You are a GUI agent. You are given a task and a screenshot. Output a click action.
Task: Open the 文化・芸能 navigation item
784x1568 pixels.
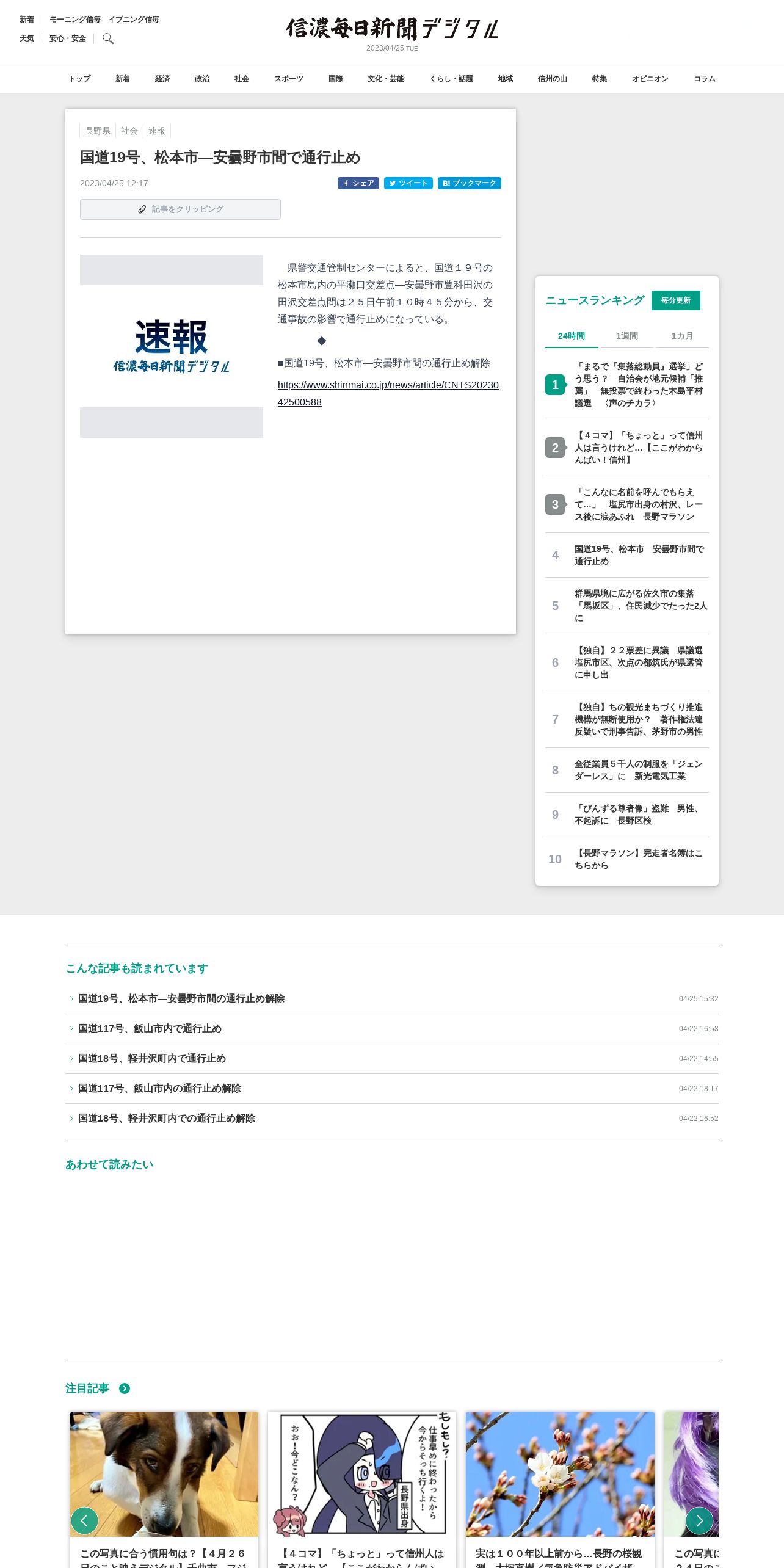tap(386, 79)
